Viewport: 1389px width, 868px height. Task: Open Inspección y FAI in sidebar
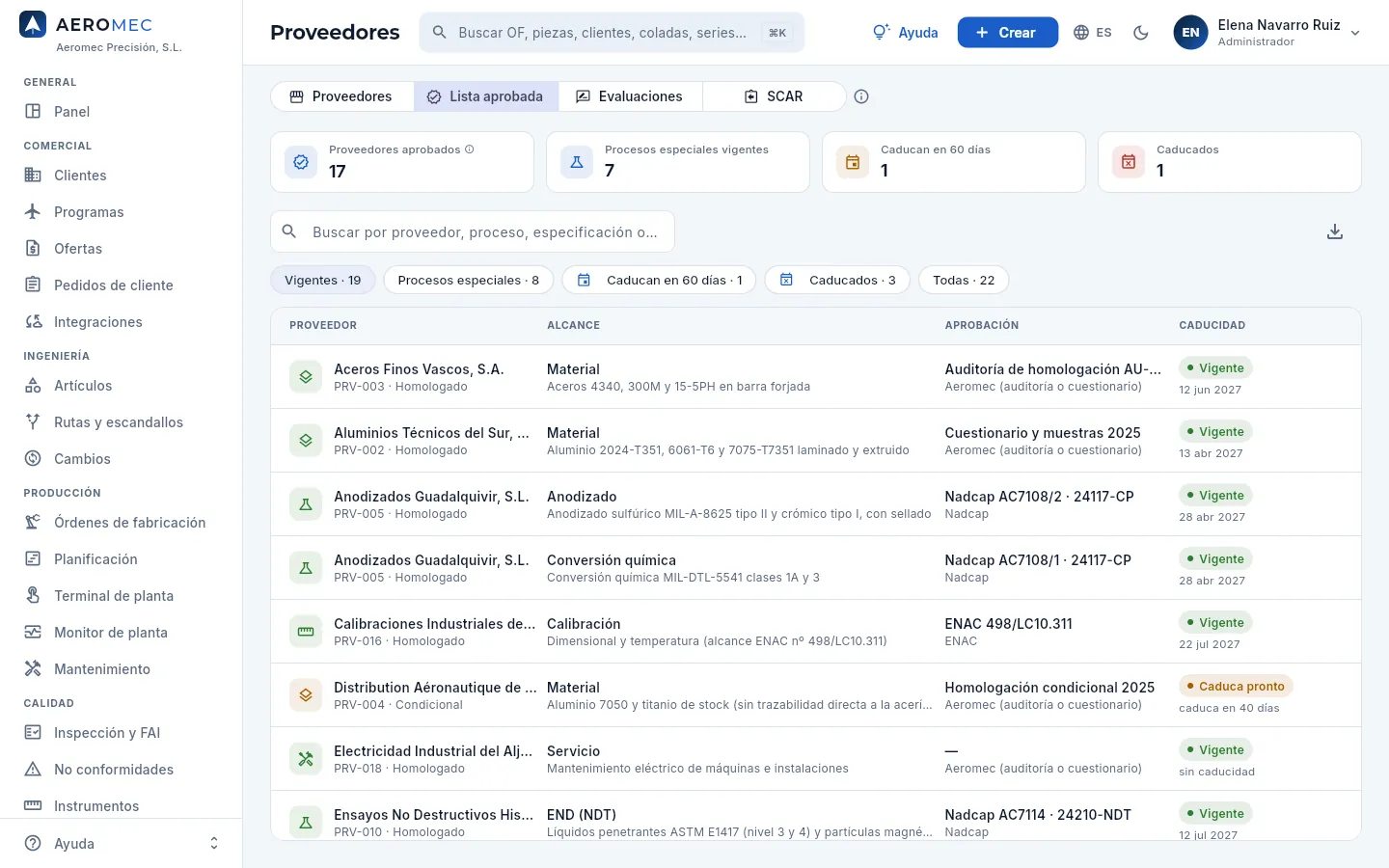point(121,733)
